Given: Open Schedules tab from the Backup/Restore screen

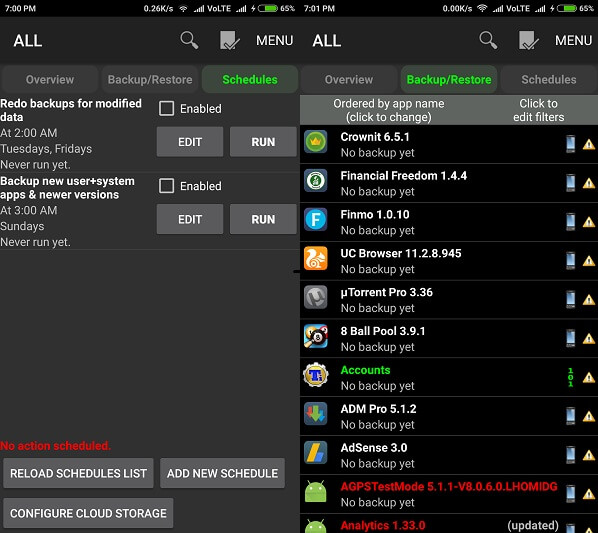Looking at the screenshot, I should click(549, 79).
